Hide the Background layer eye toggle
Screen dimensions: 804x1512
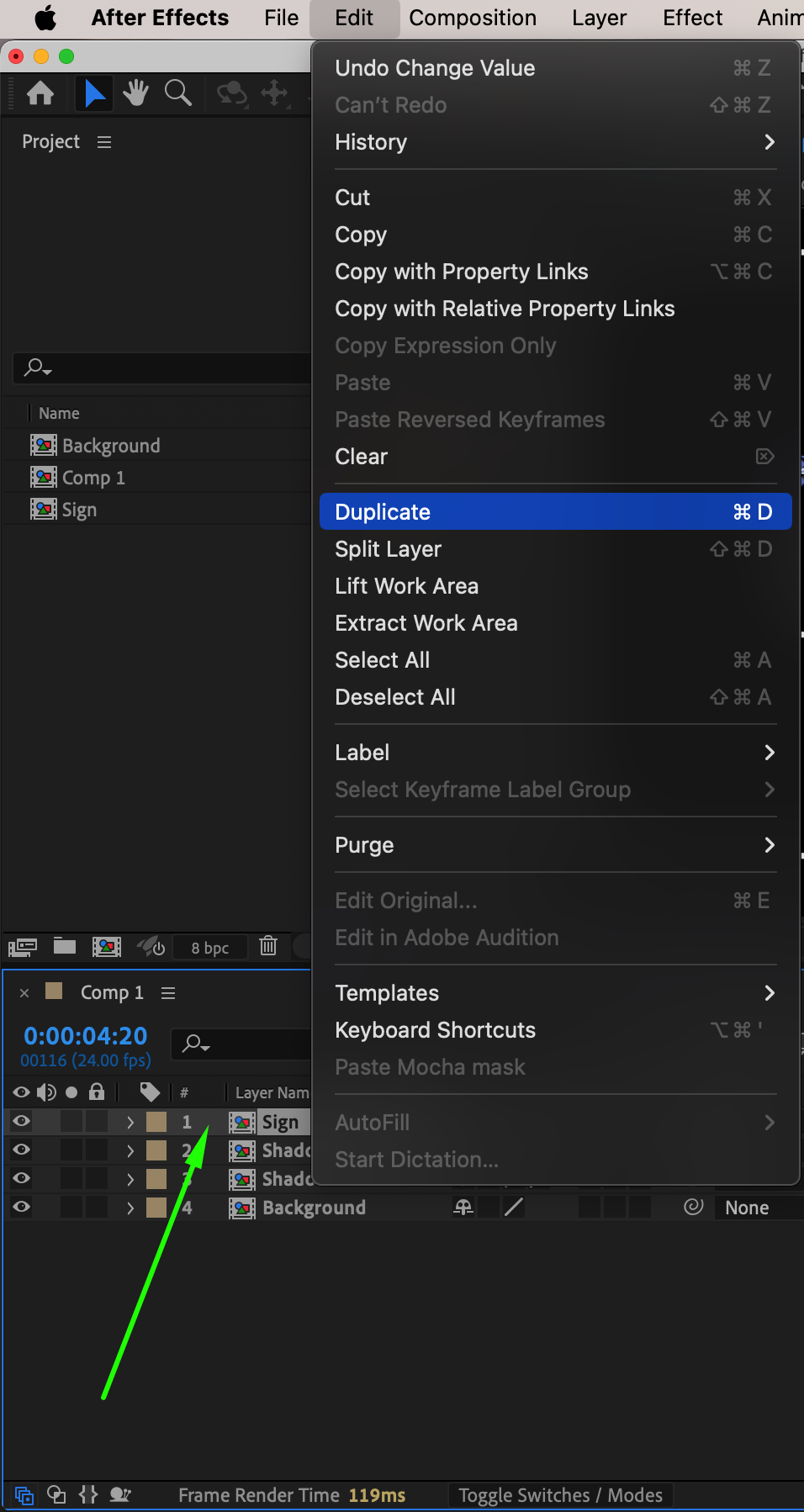[21, 1207]
